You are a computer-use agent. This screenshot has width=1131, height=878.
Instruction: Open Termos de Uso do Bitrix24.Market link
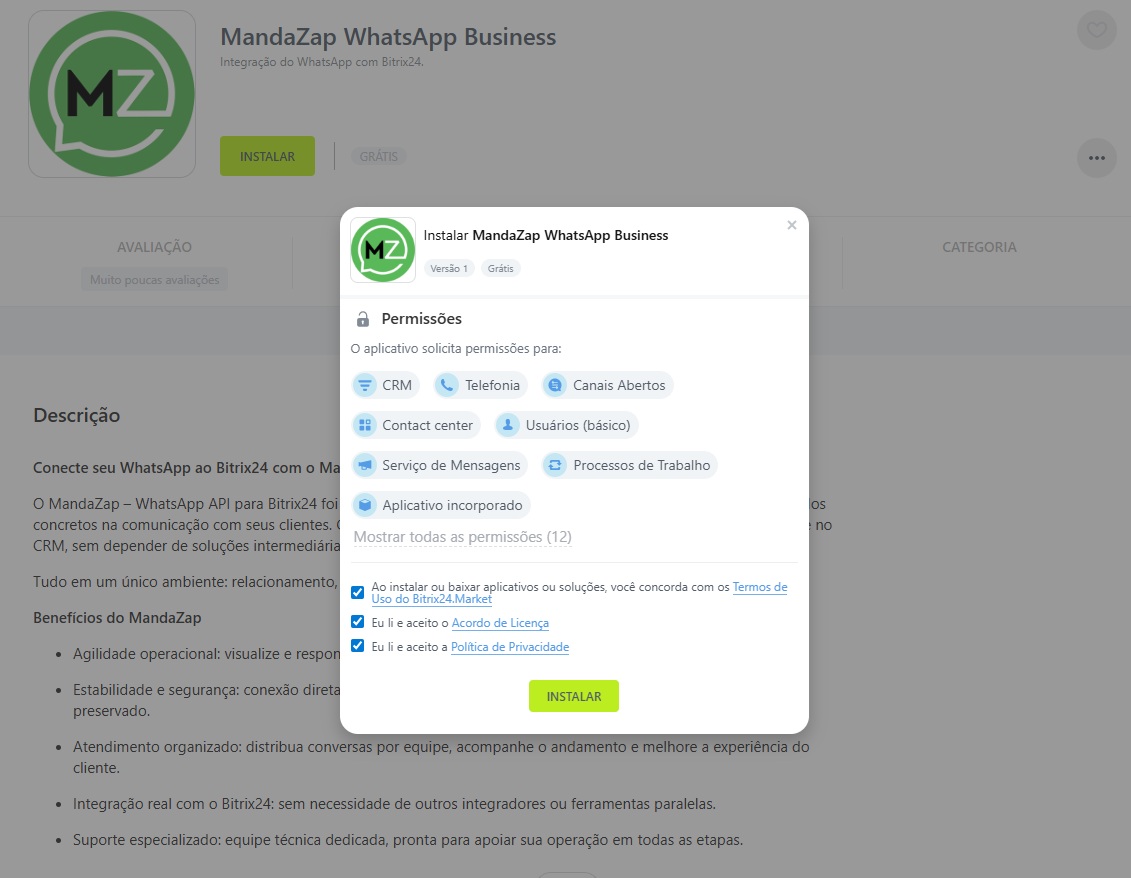(x=579, y=593)
